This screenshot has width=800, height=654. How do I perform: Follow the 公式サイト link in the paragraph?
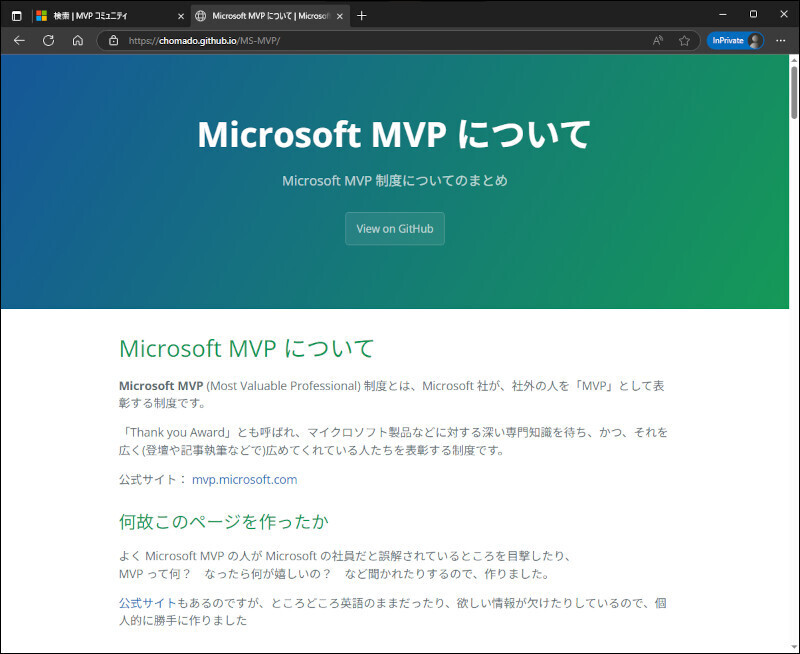pyautogui.click(x=147, y=603)
